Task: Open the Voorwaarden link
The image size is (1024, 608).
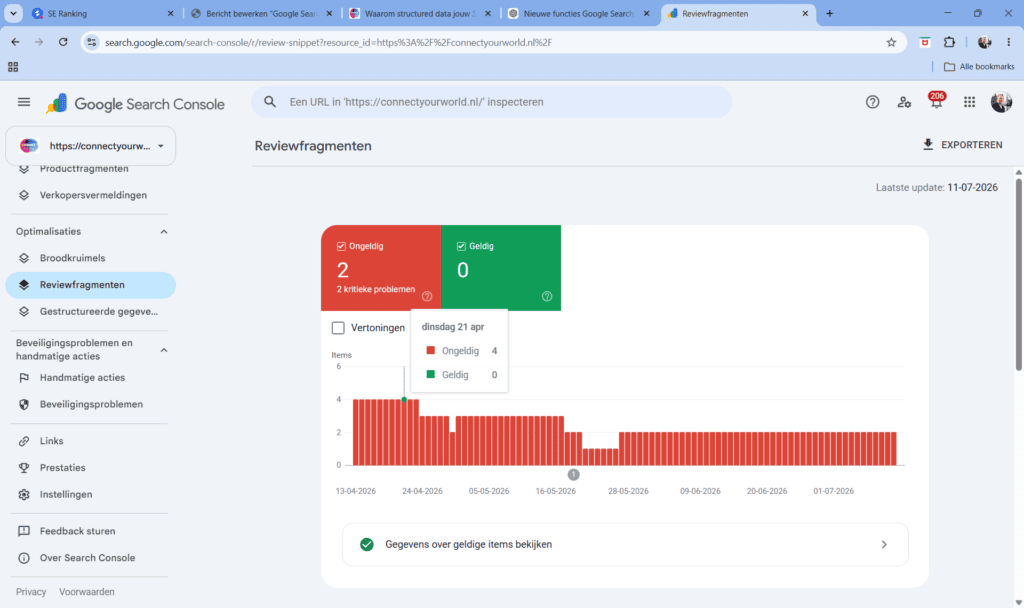Action: [87, 592]
